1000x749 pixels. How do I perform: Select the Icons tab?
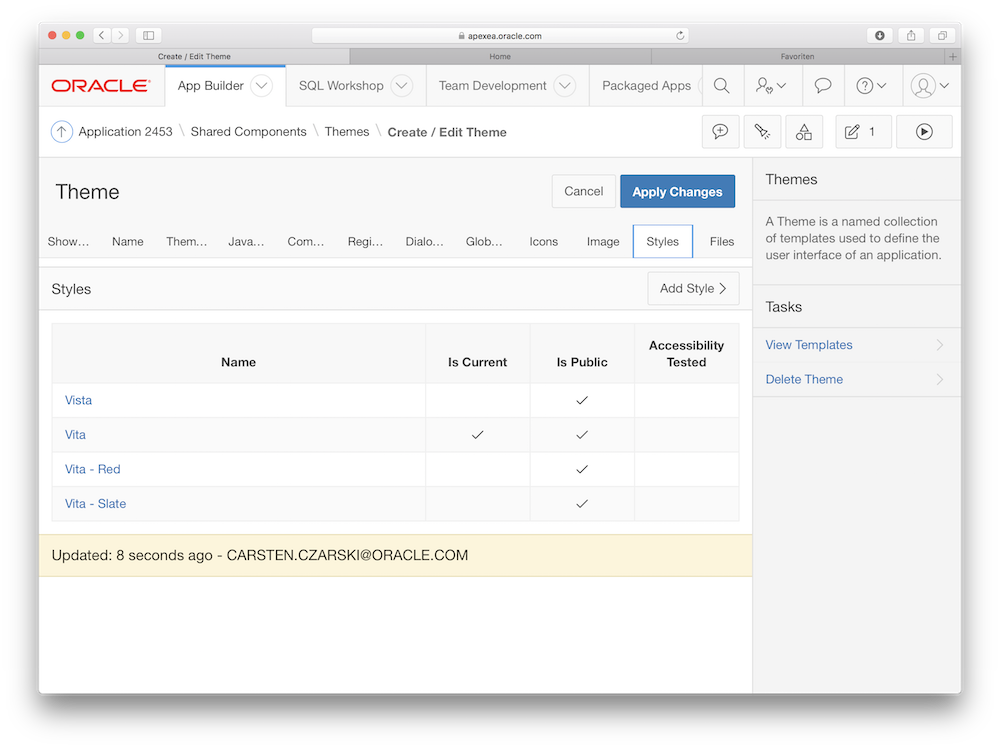tap(544, 241)
